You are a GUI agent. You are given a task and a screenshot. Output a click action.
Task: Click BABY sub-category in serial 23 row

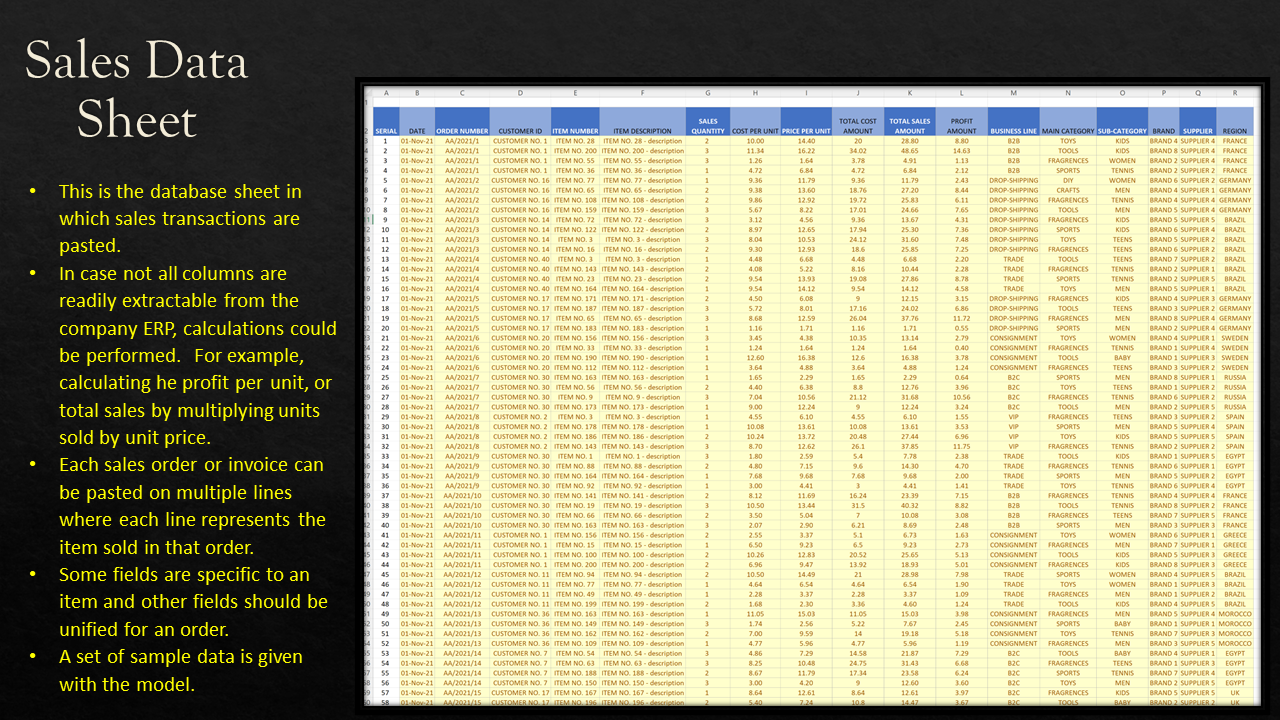[1122, 357]
